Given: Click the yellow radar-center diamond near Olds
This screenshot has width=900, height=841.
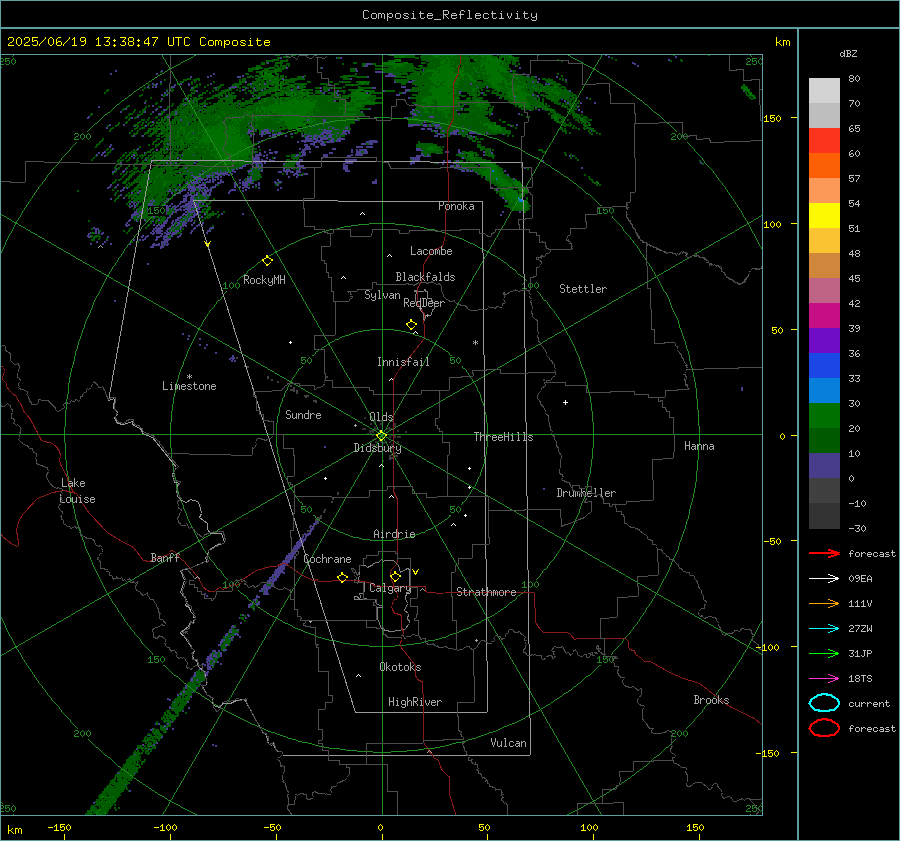Looking at the screenshot, I should [x=381, y=436].
